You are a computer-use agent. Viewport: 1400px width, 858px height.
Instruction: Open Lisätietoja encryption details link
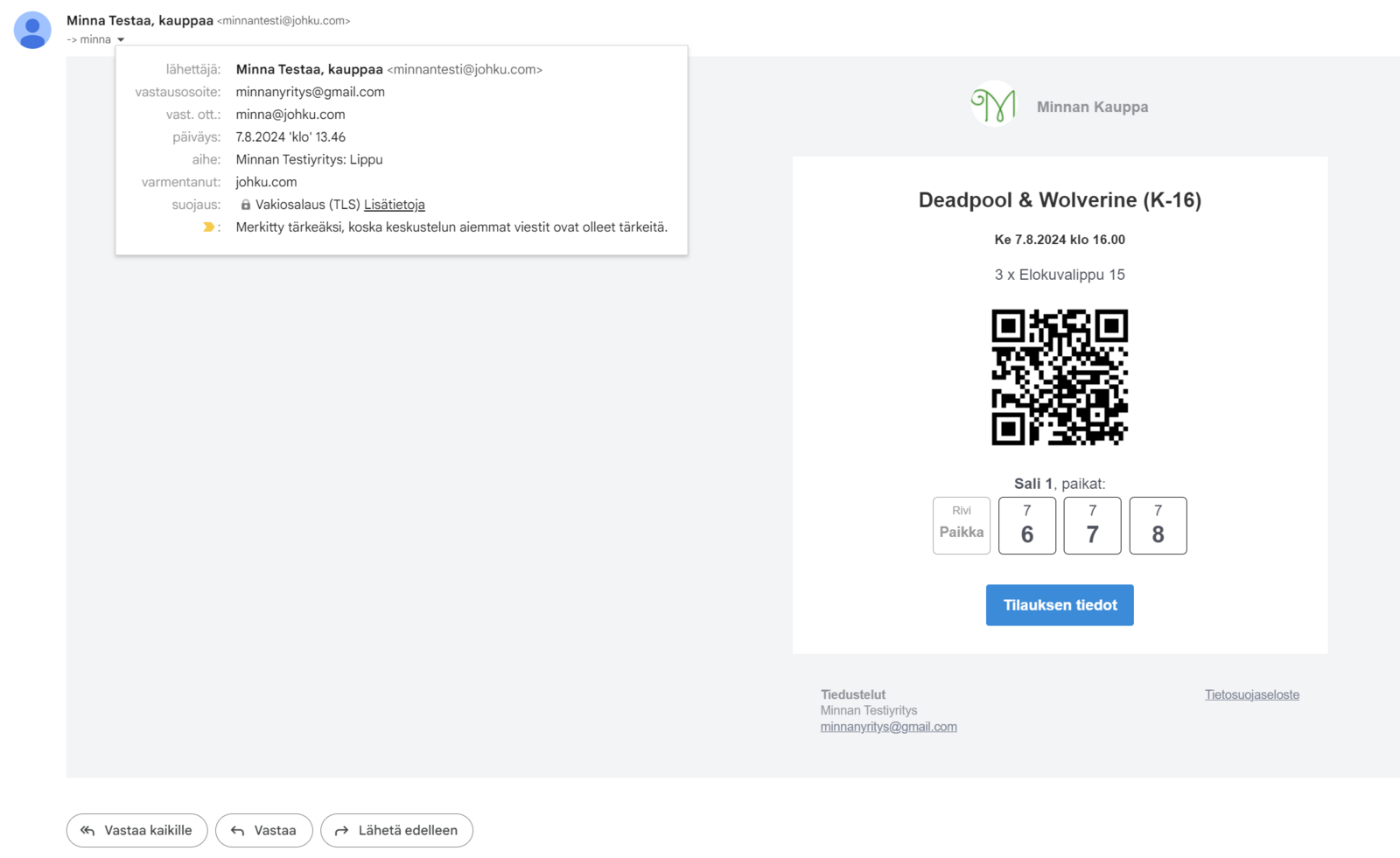pos(395,205)
